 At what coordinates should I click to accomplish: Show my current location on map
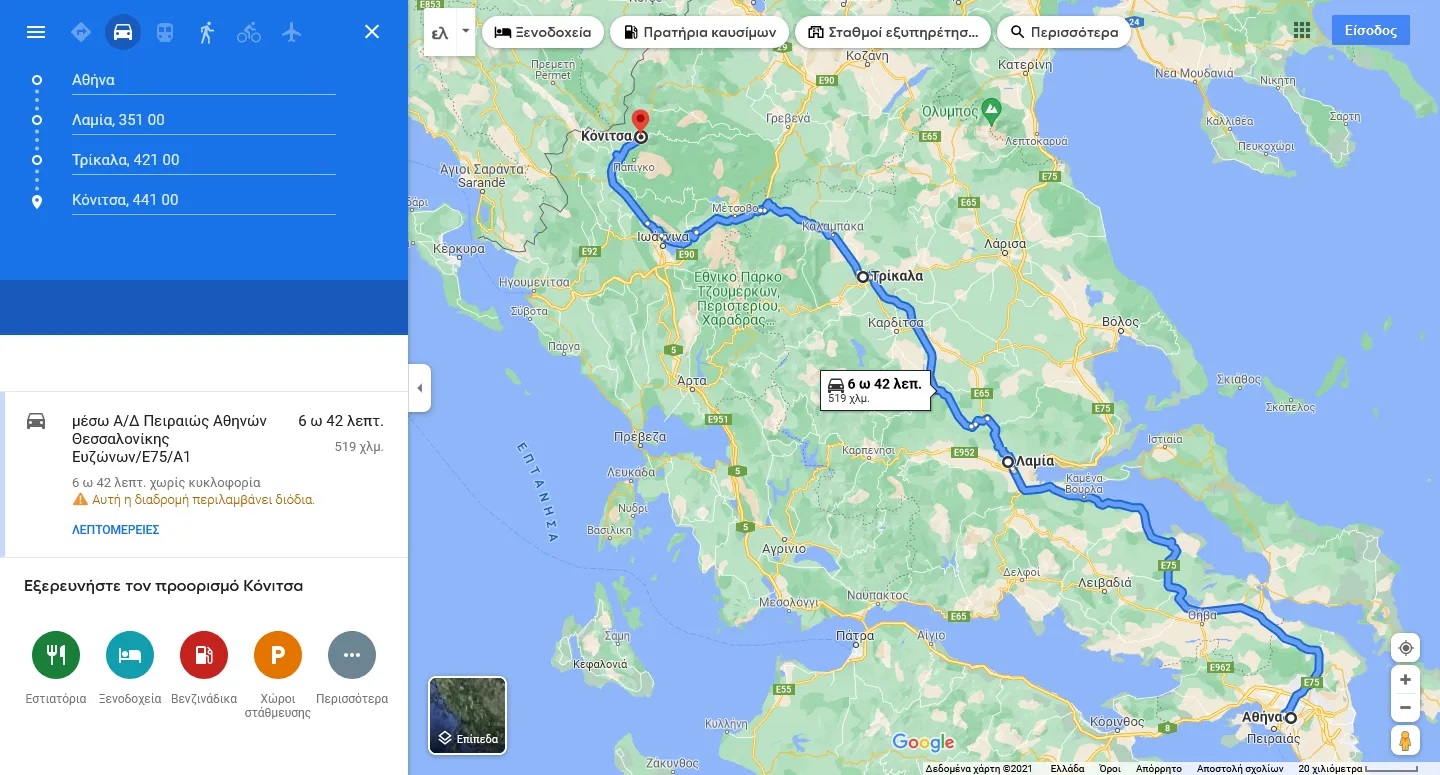coord(1405,648)
